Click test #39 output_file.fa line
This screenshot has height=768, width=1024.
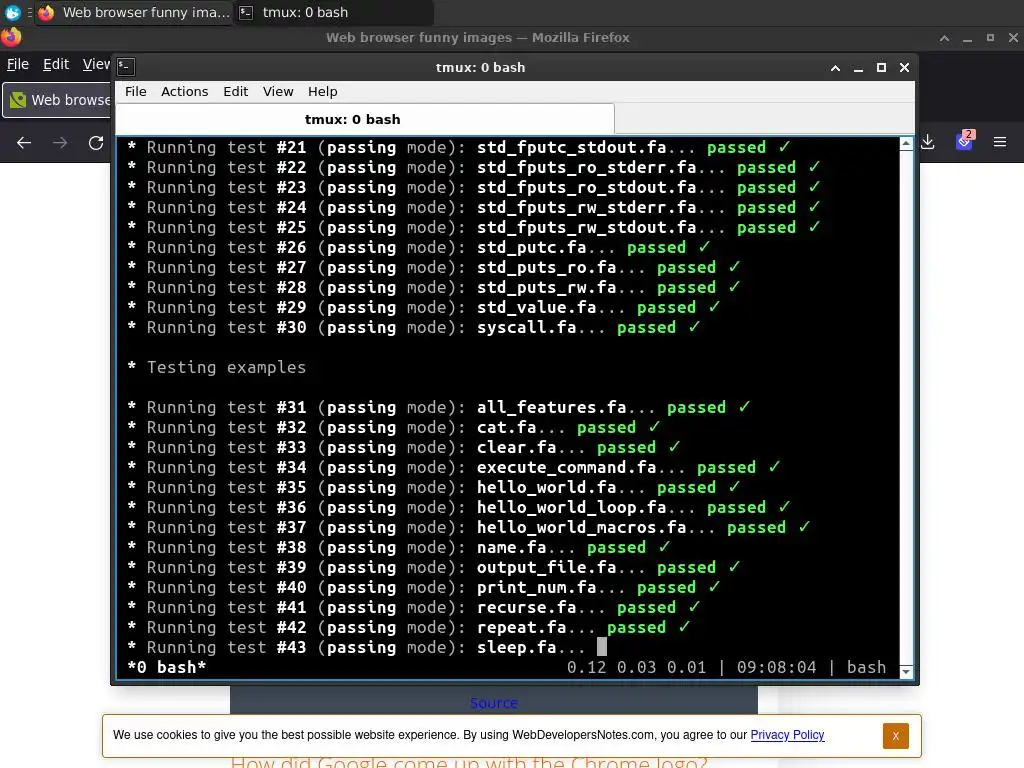point(434,568)
